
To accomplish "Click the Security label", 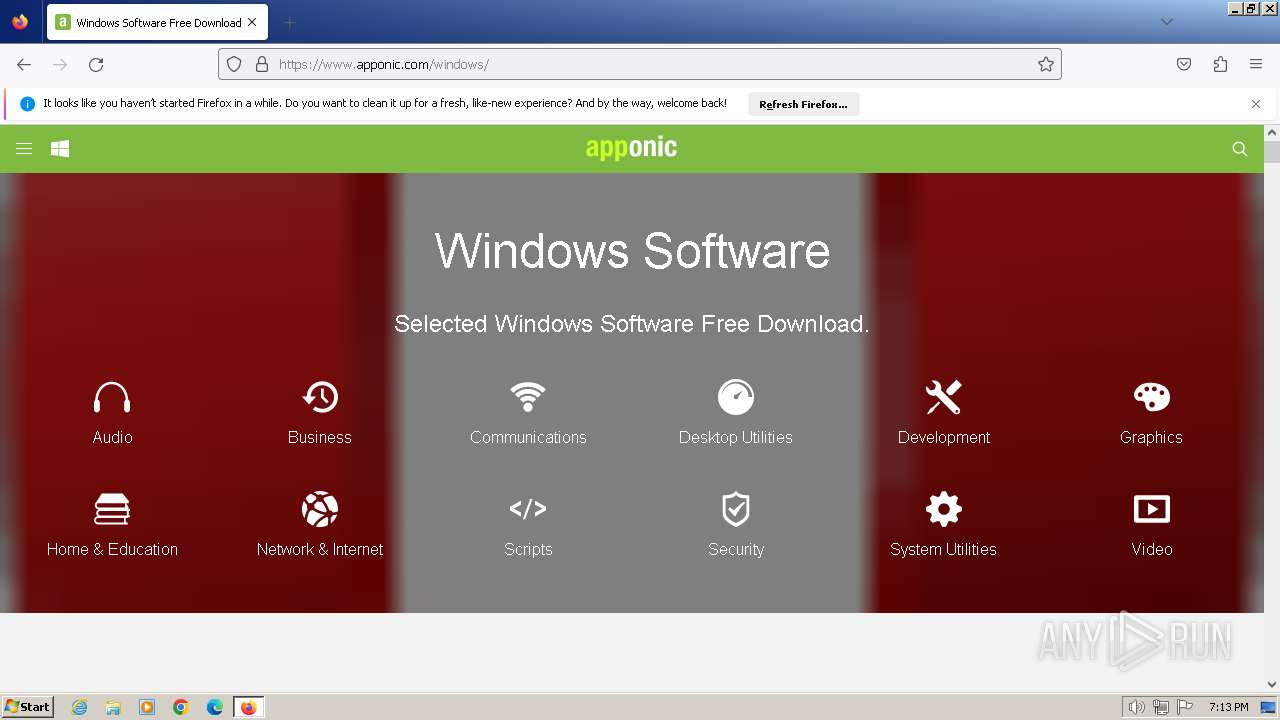I will (736, 549).
